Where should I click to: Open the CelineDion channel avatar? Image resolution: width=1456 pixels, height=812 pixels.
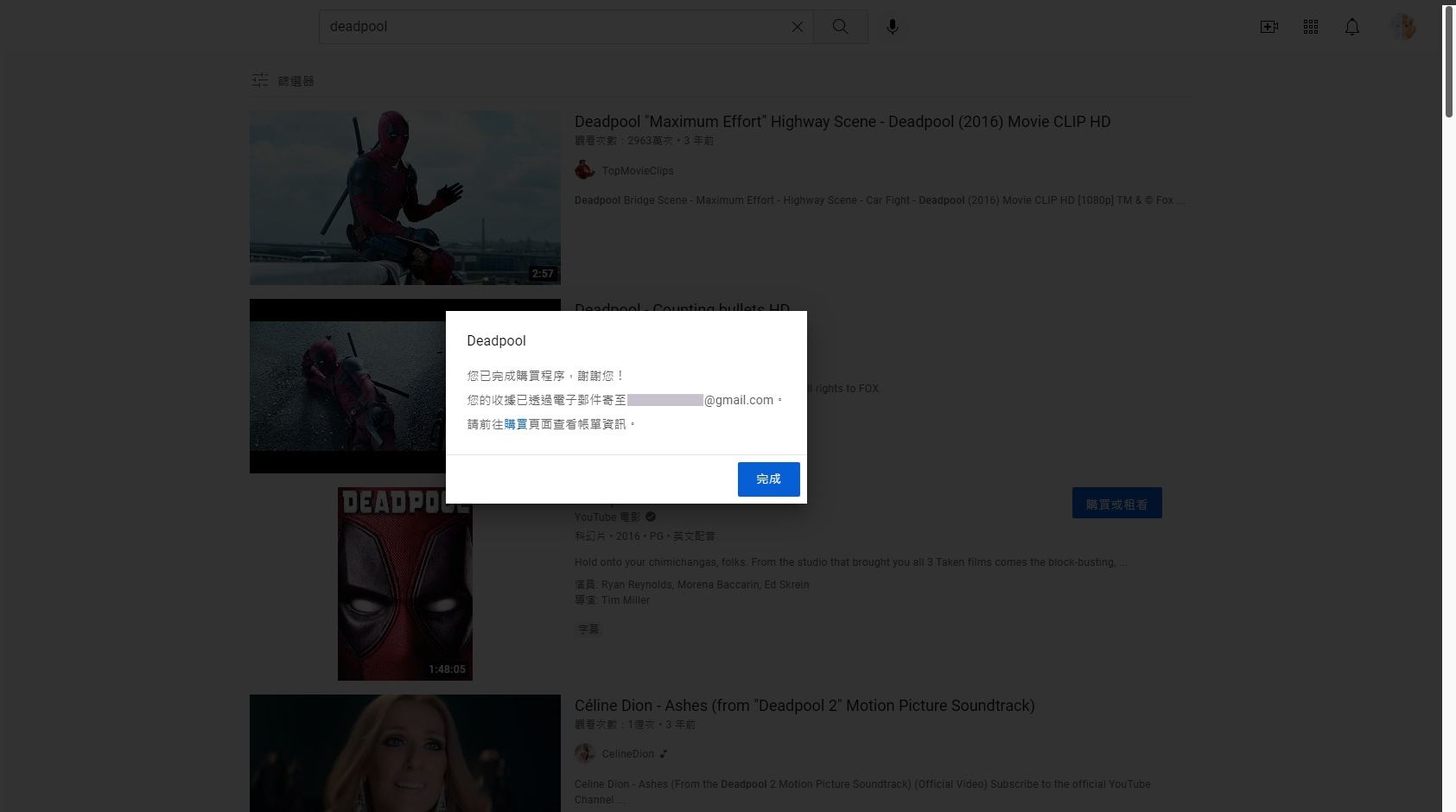click(585, 752)
